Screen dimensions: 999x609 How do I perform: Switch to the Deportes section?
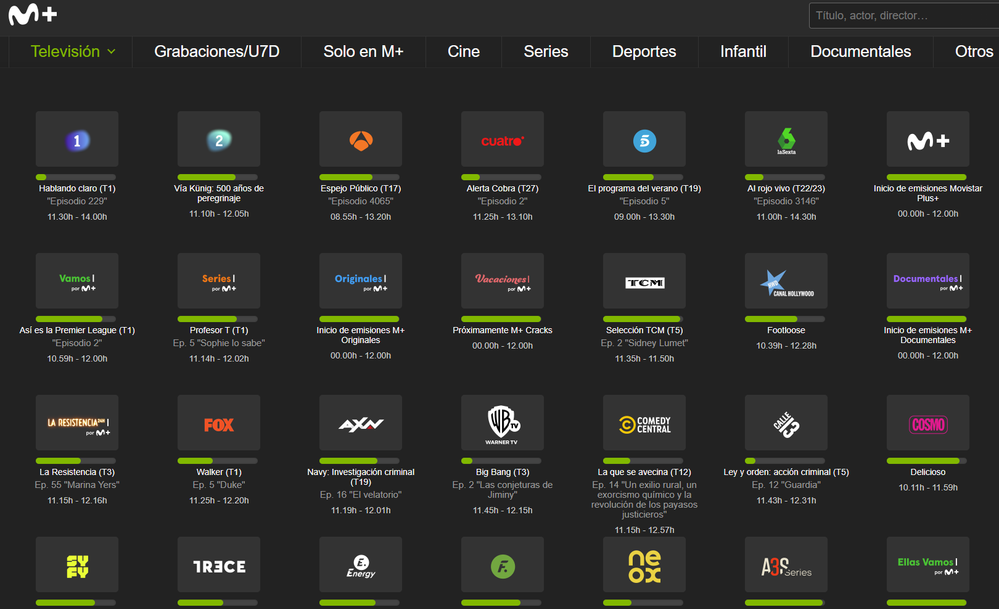pos(644,51)
